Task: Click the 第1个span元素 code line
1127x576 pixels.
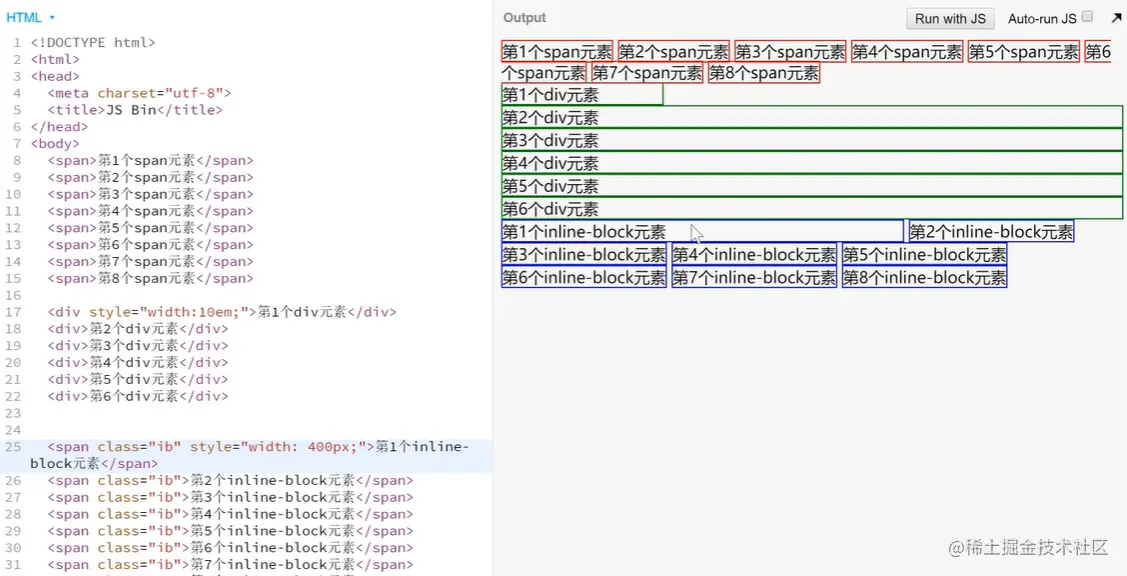Action: point(151,160)
